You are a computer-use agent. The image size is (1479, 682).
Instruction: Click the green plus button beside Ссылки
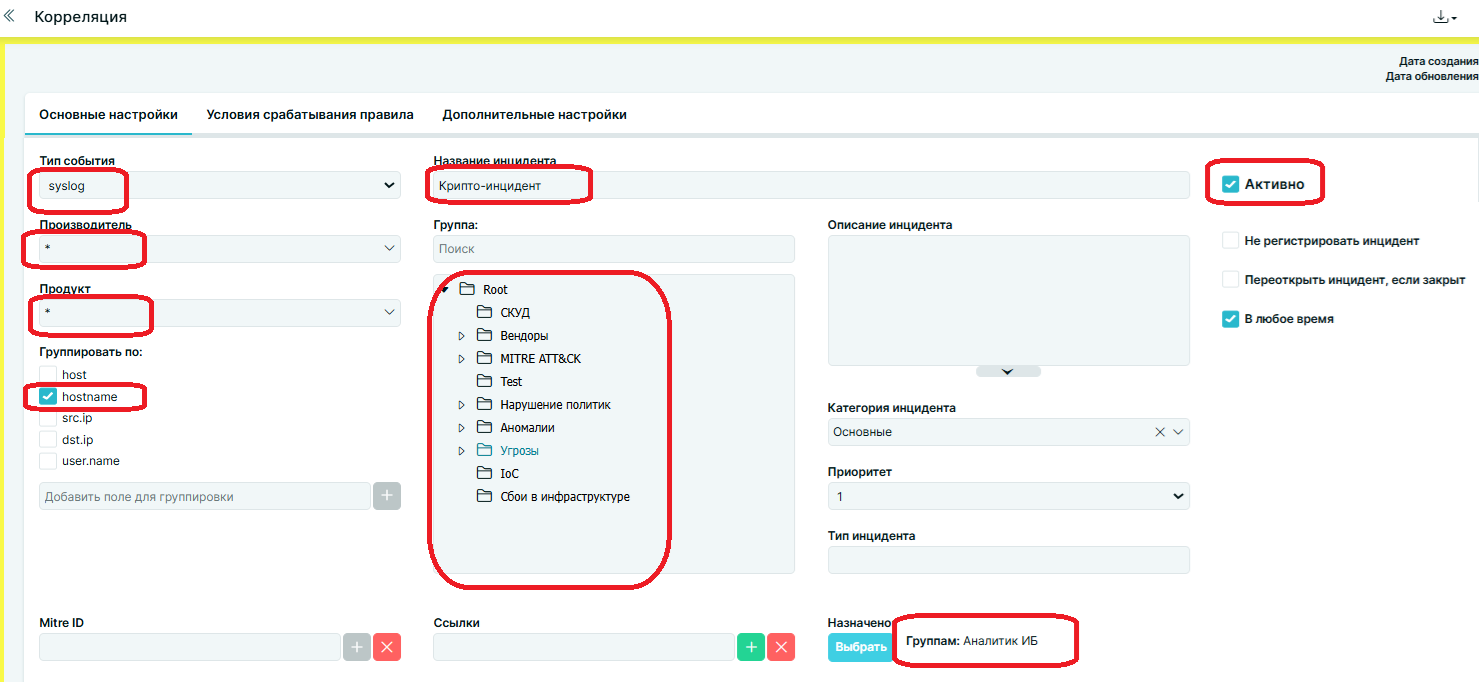point(751,647)
